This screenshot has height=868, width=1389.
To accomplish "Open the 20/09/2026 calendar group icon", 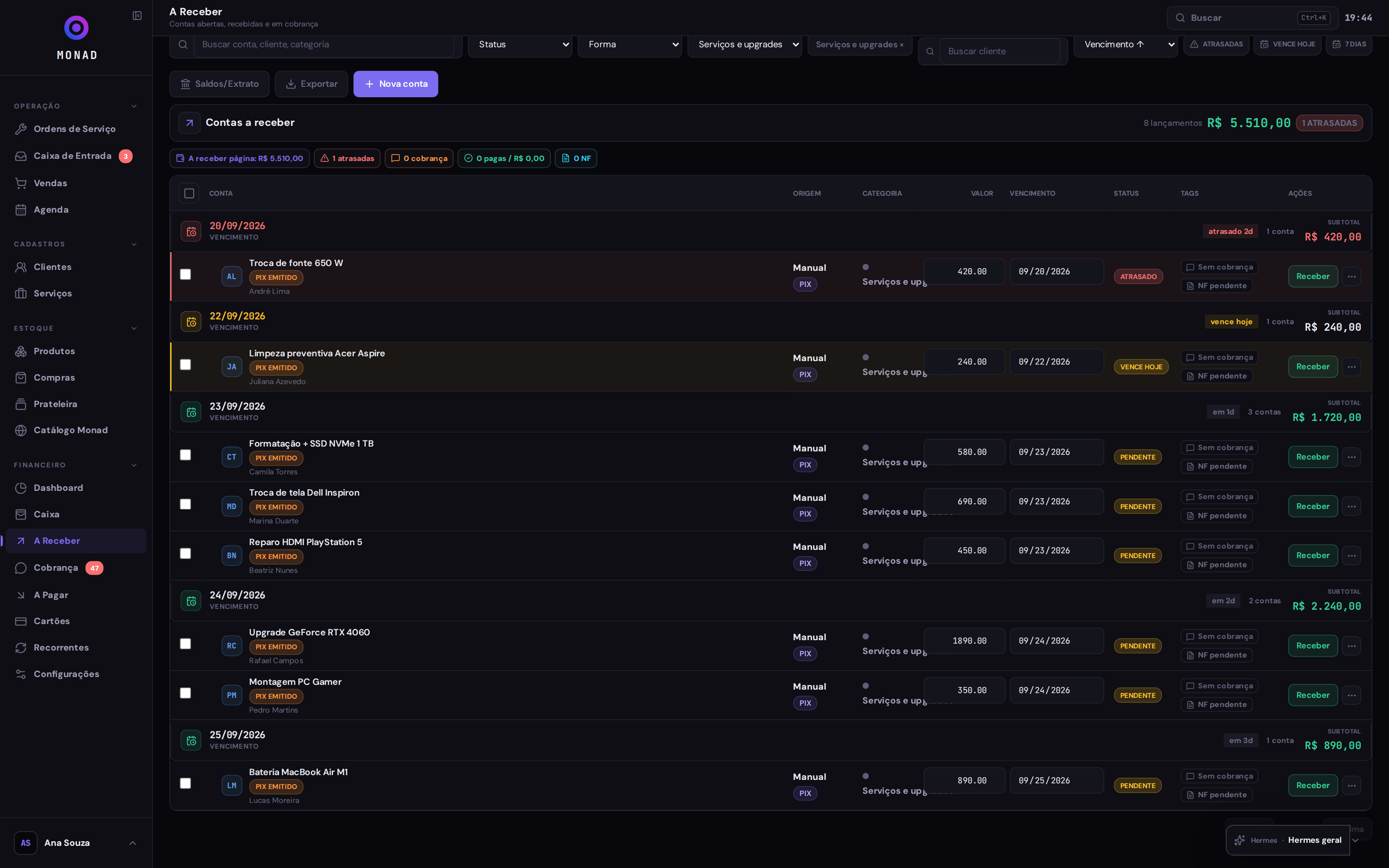I will [x=191, y=231].
